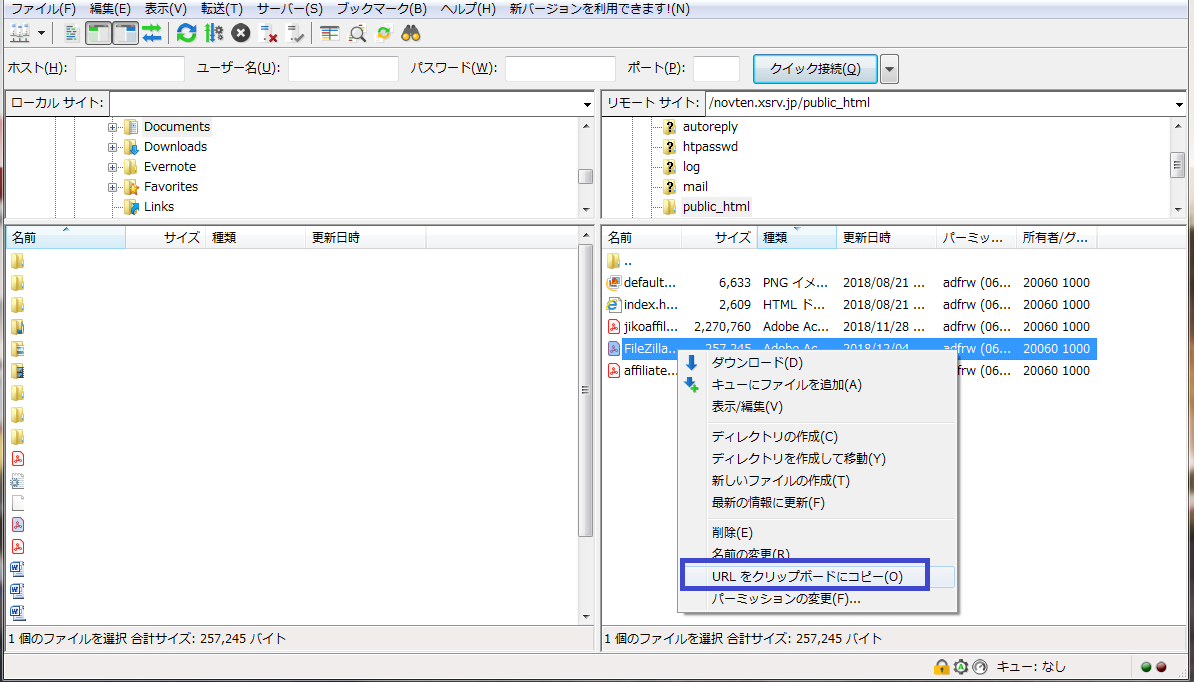1194x682 pixels.
Task: Click the refresh file lists icon
Action: coord(186,33)
